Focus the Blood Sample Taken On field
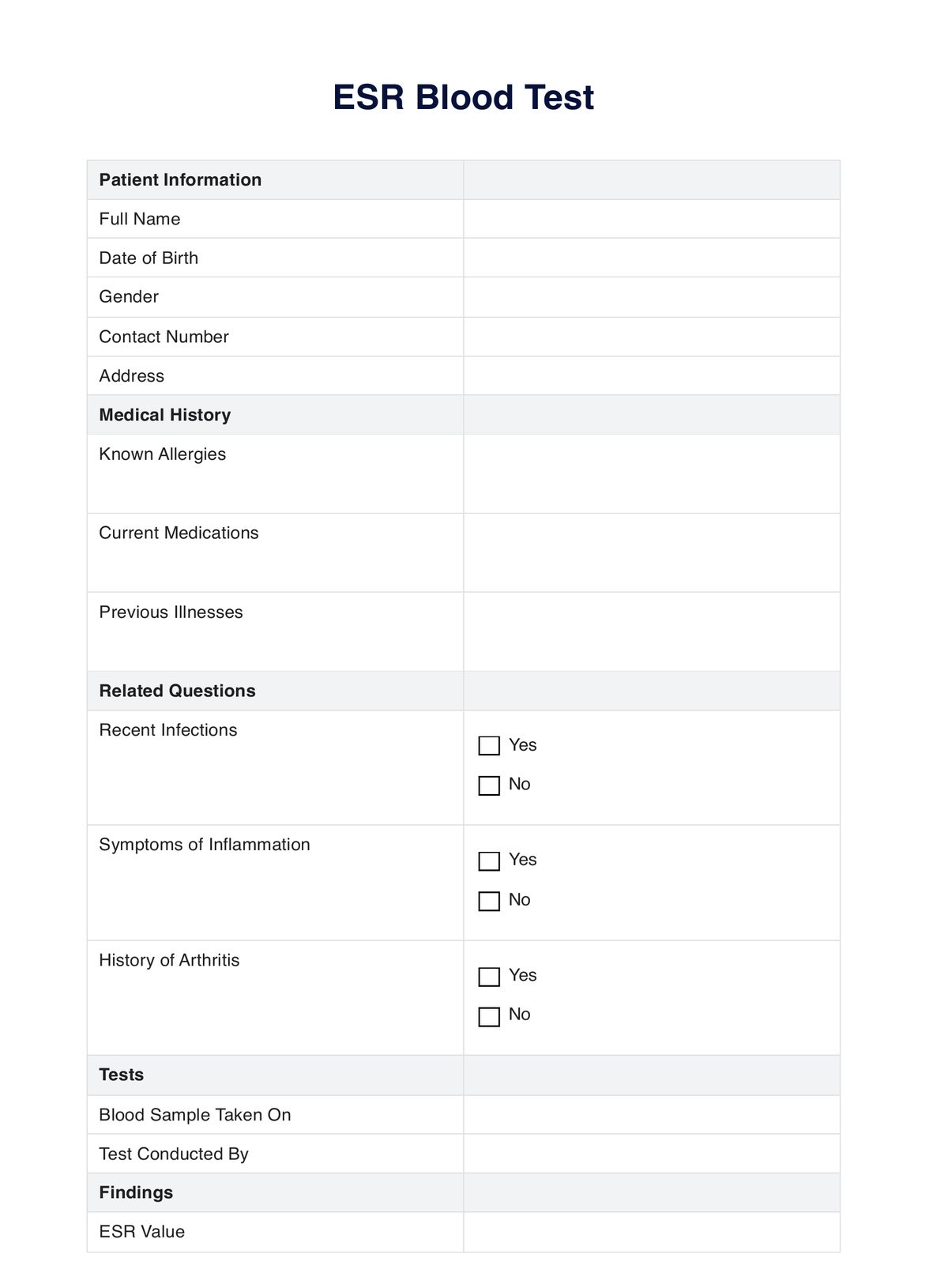Screen dimensions: 929x1288 pos(651,1115)
